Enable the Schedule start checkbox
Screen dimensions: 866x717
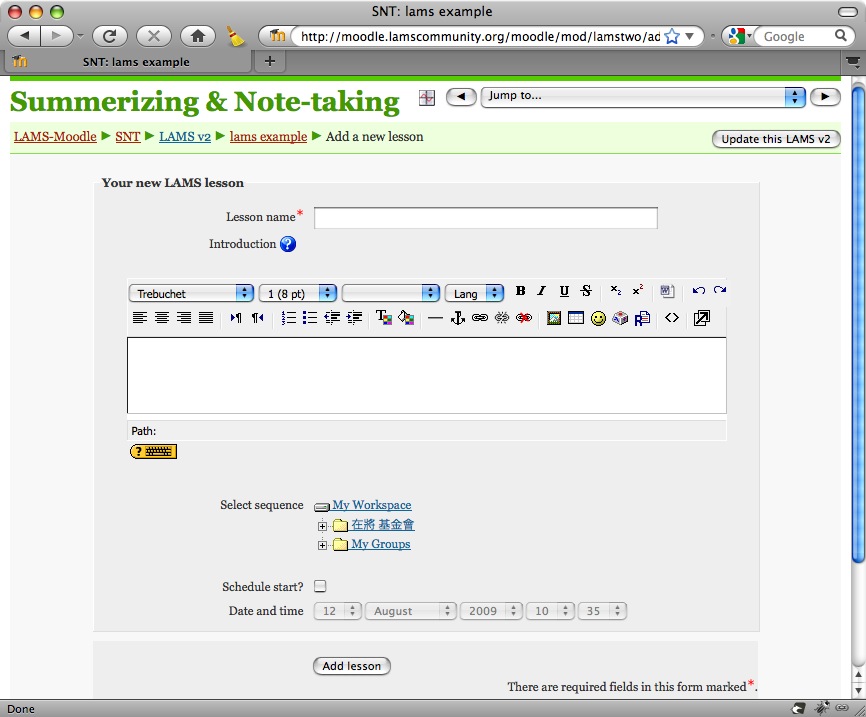(x=320, y=587)
